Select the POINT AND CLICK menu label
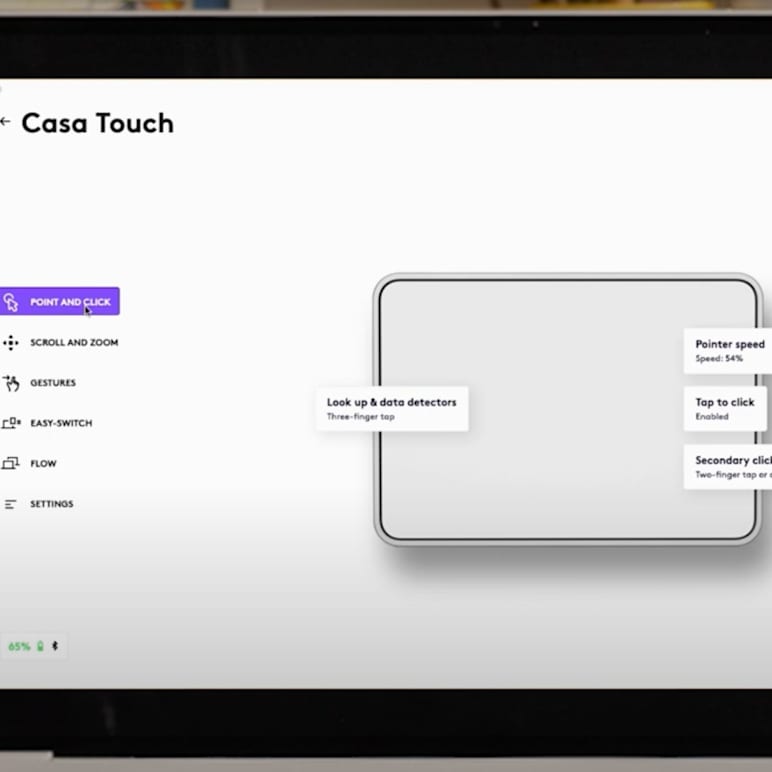 click(x=70, y=302)
